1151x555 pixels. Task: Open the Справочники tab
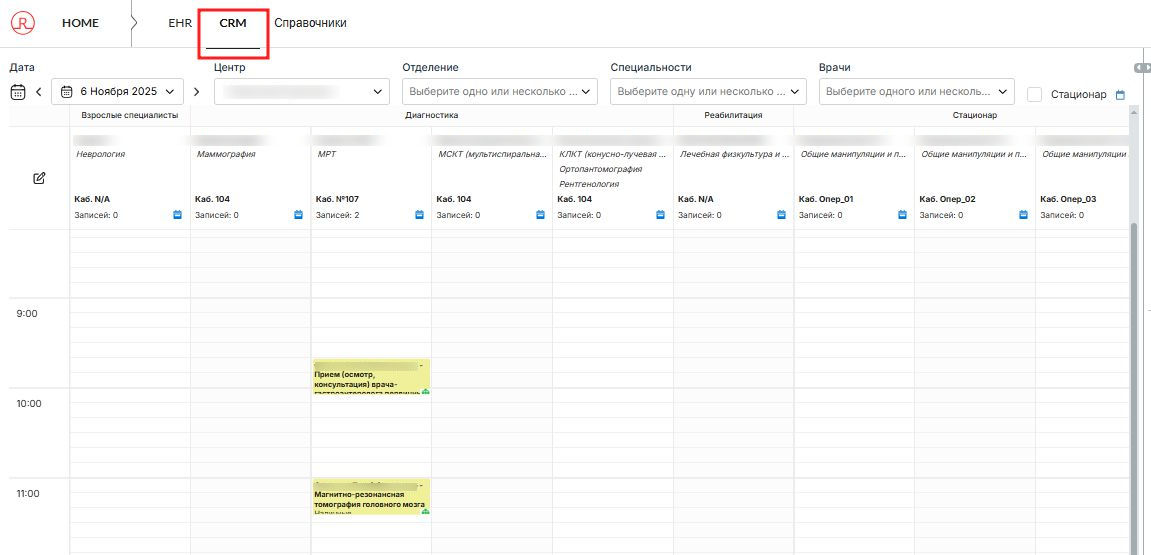(x=310, y=23)
